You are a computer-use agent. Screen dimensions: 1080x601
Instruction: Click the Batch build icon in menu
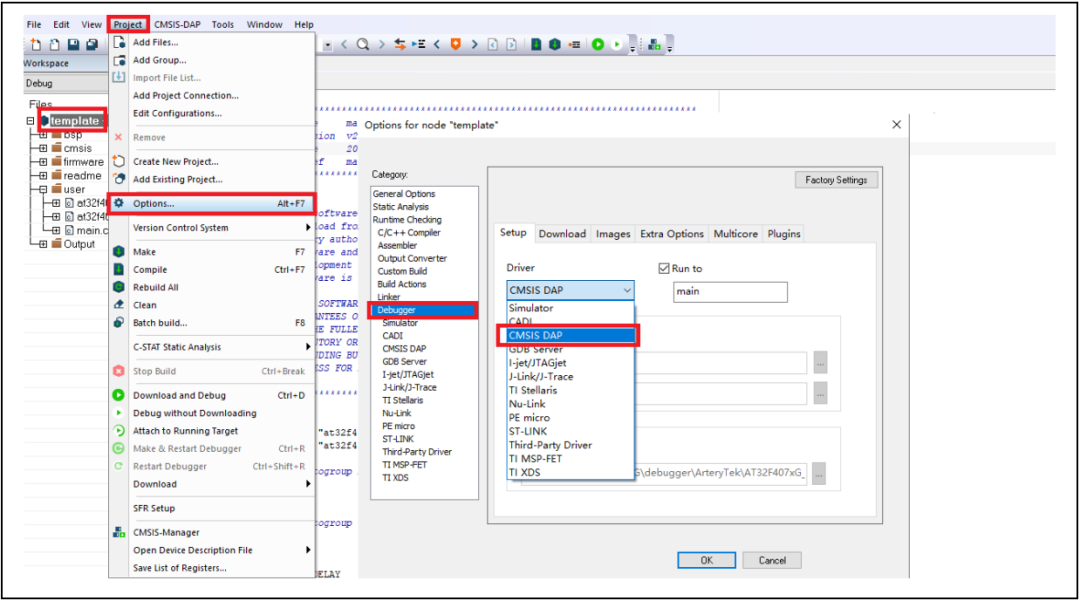coord(118,322)
